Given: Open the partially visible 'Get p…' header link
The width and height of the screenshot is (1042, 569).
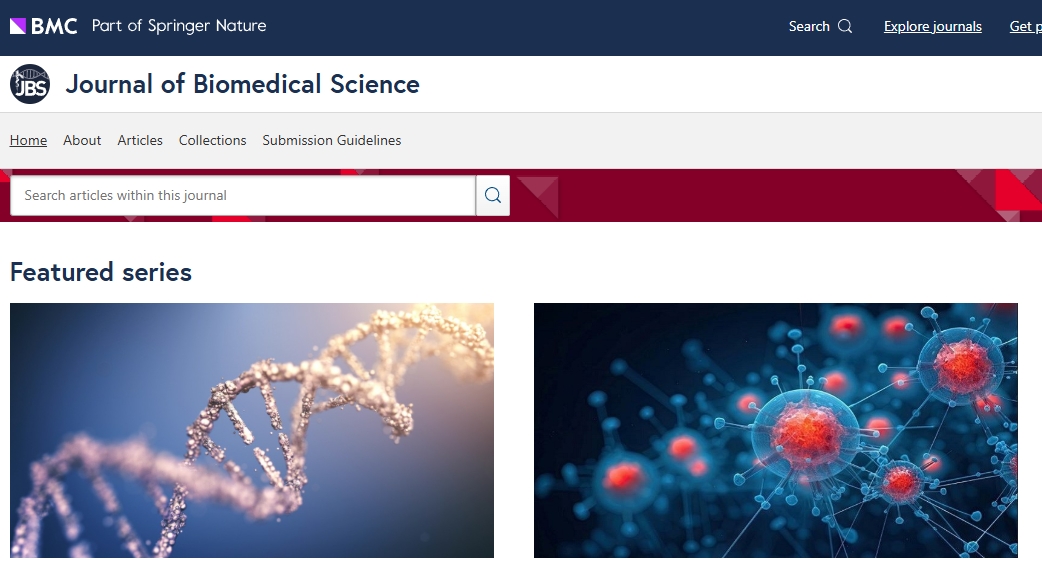Looking at the screenshot, I should (1025, 27).
